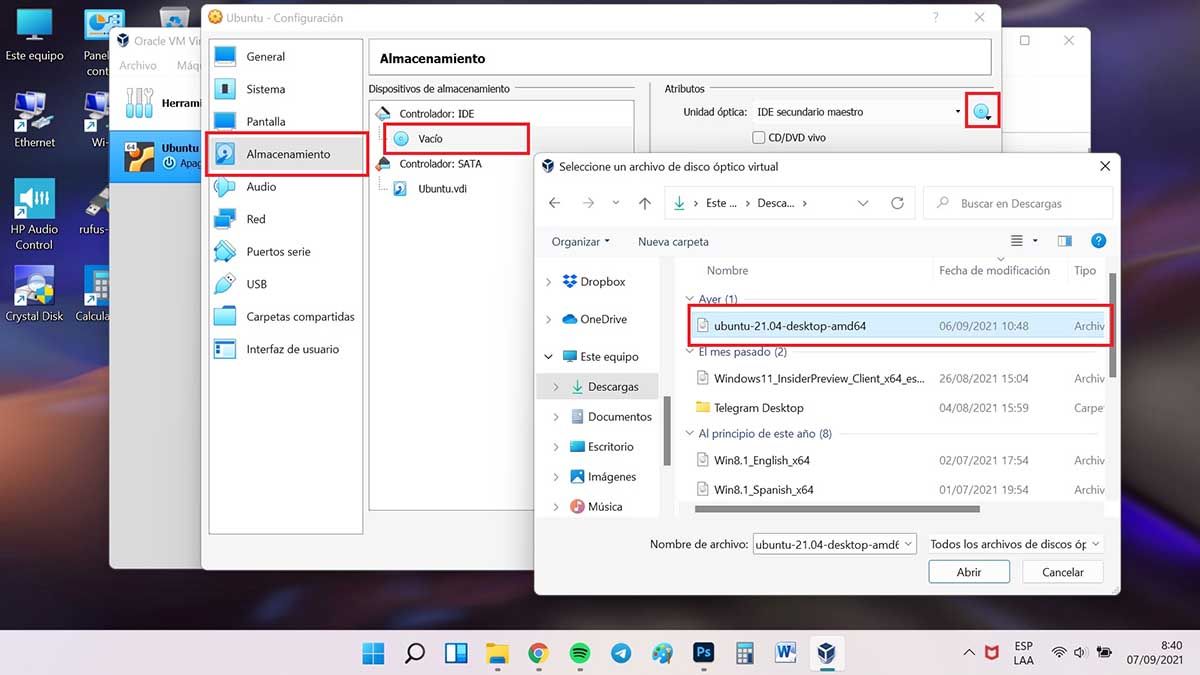Open the Organizar menu
1200x675 pixels.
pyautogui.click(x=580, y=242)
